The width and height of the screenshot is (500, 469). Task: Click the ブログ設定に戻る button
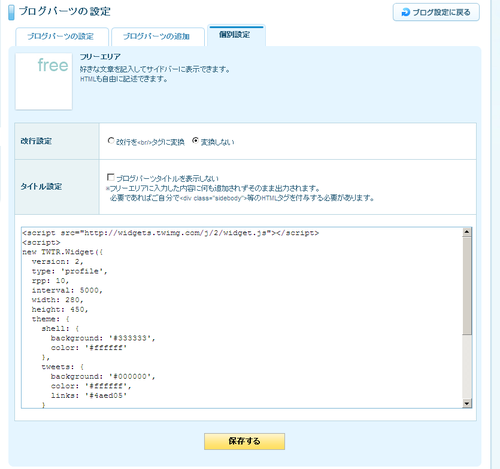point(436,12)
